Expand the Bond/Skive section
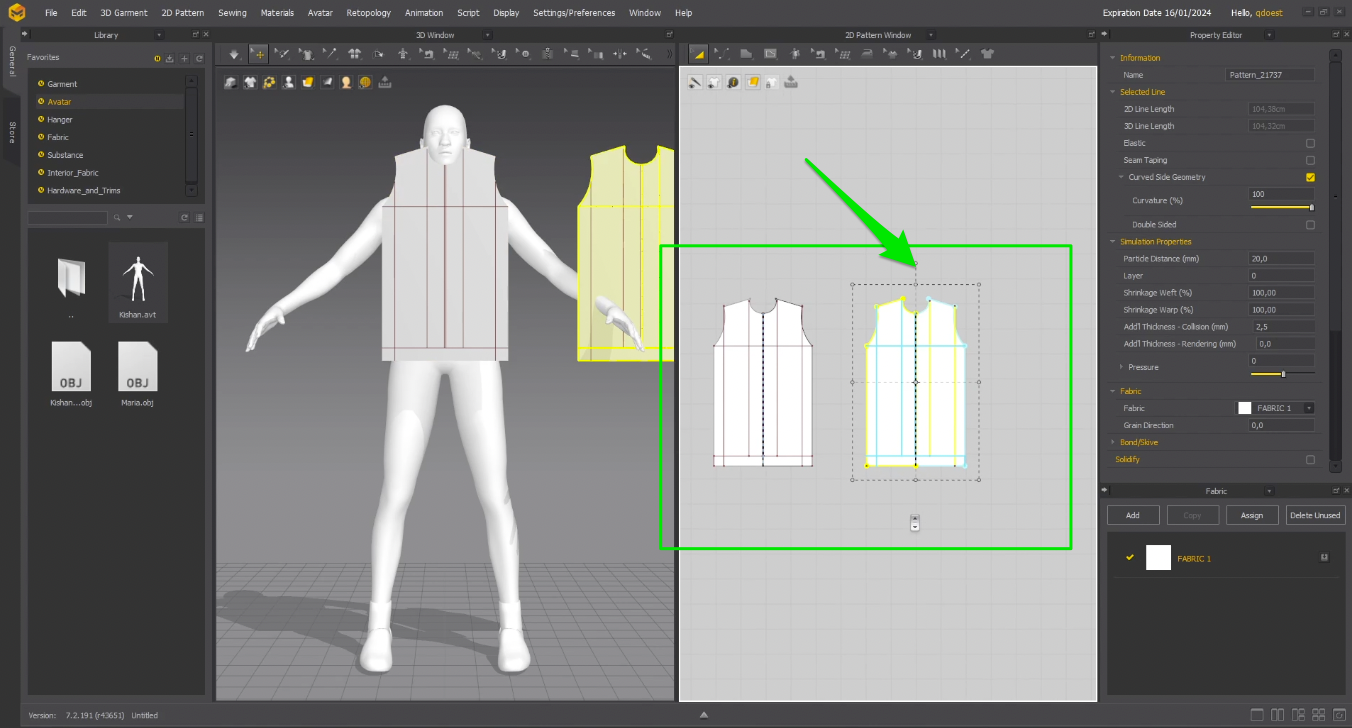The height and width of the screenshot is (728, 1352). (1112, 442)
